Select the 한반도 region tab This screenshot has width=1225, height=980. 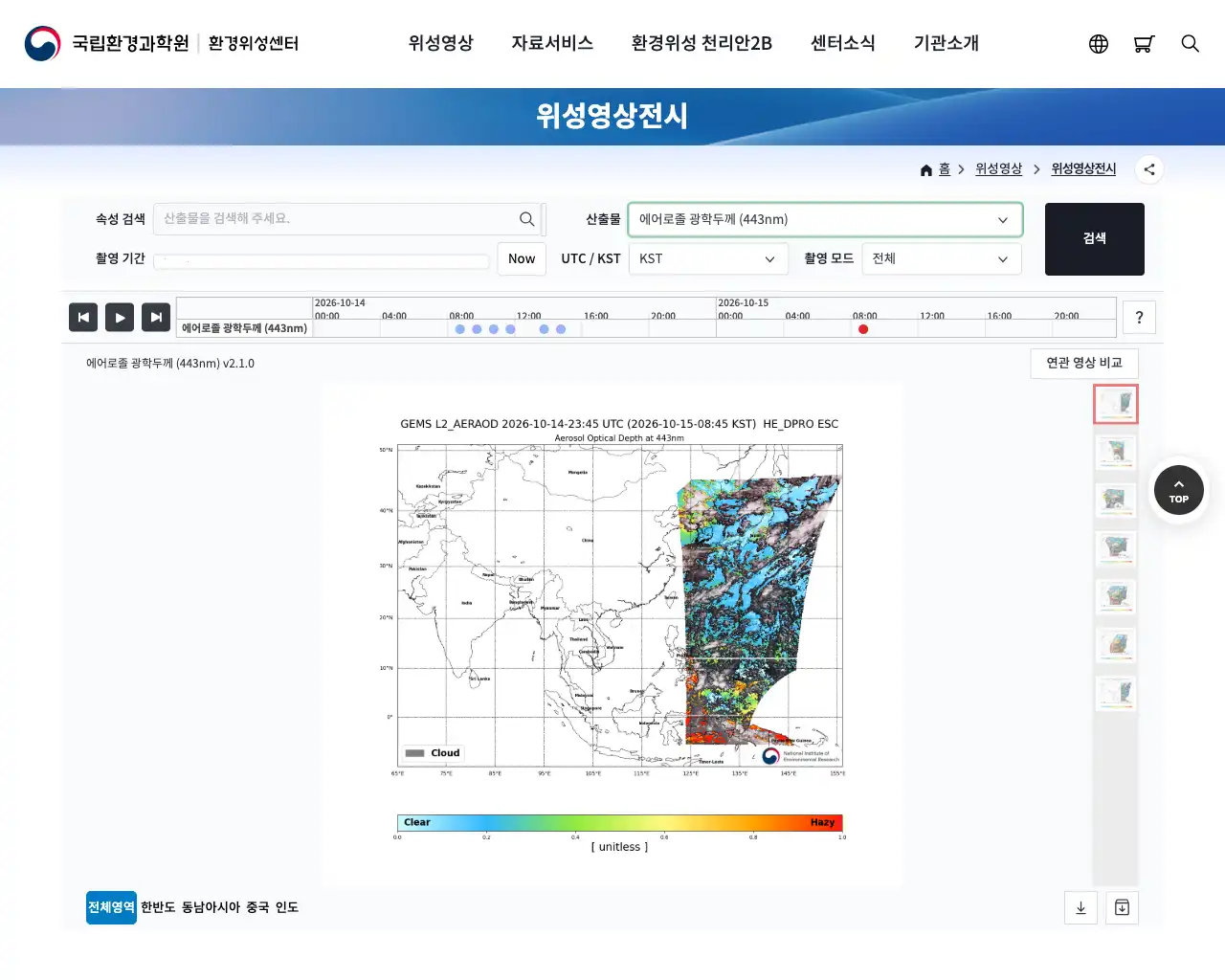tap(158, 907)
